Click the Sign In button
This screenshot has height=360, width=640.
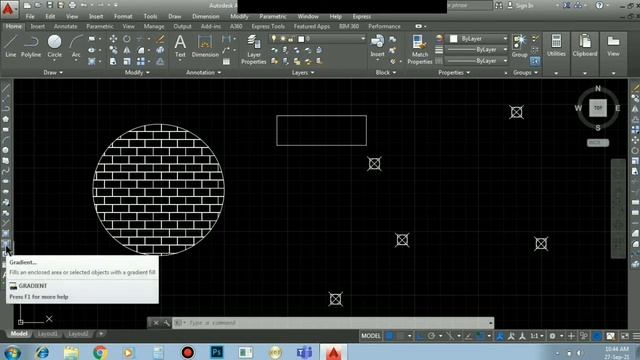520,5
